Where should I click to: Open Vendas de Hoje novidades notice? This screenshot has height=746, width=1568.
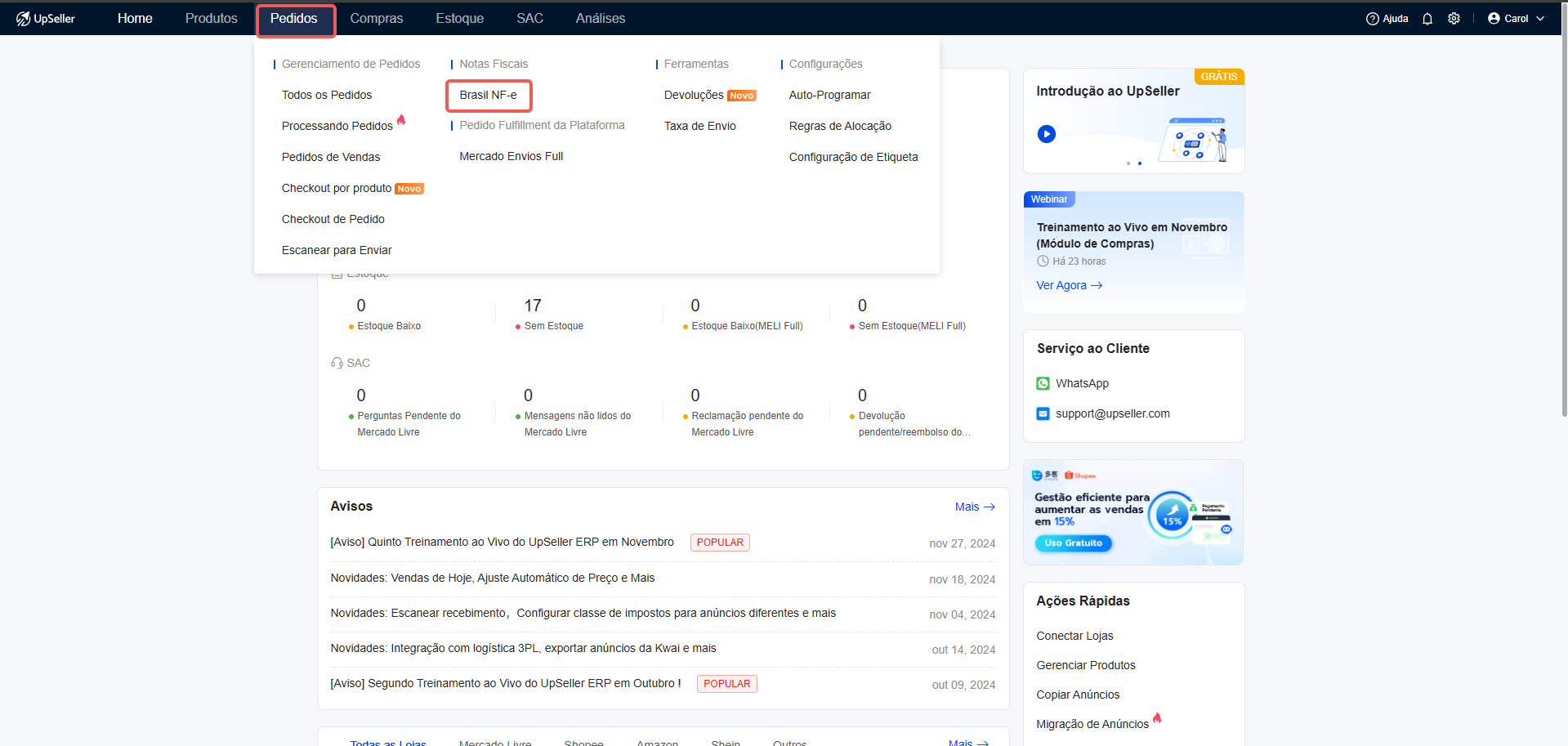(493, 578)
